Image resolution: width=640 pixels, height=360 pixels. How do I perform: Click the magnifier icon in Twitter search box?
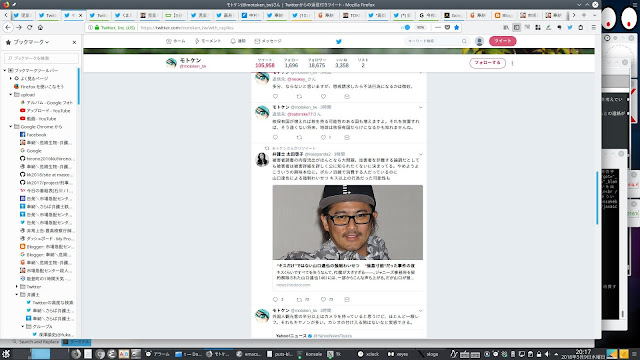click(x=464, y=41)
